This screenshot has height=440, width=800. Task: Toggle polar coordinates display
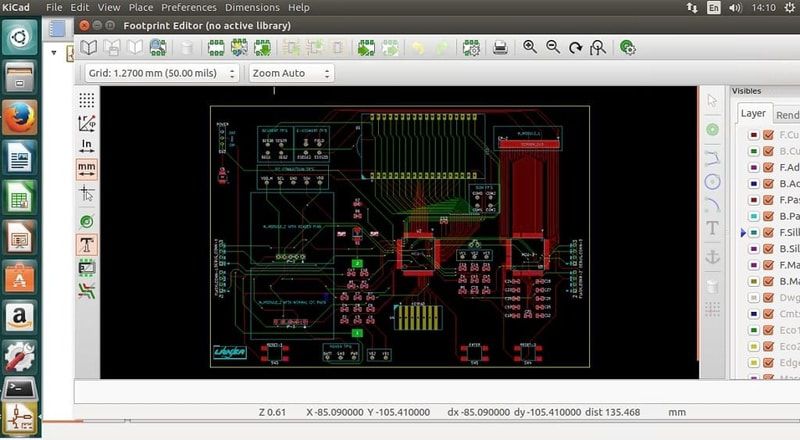click(87, 123)
